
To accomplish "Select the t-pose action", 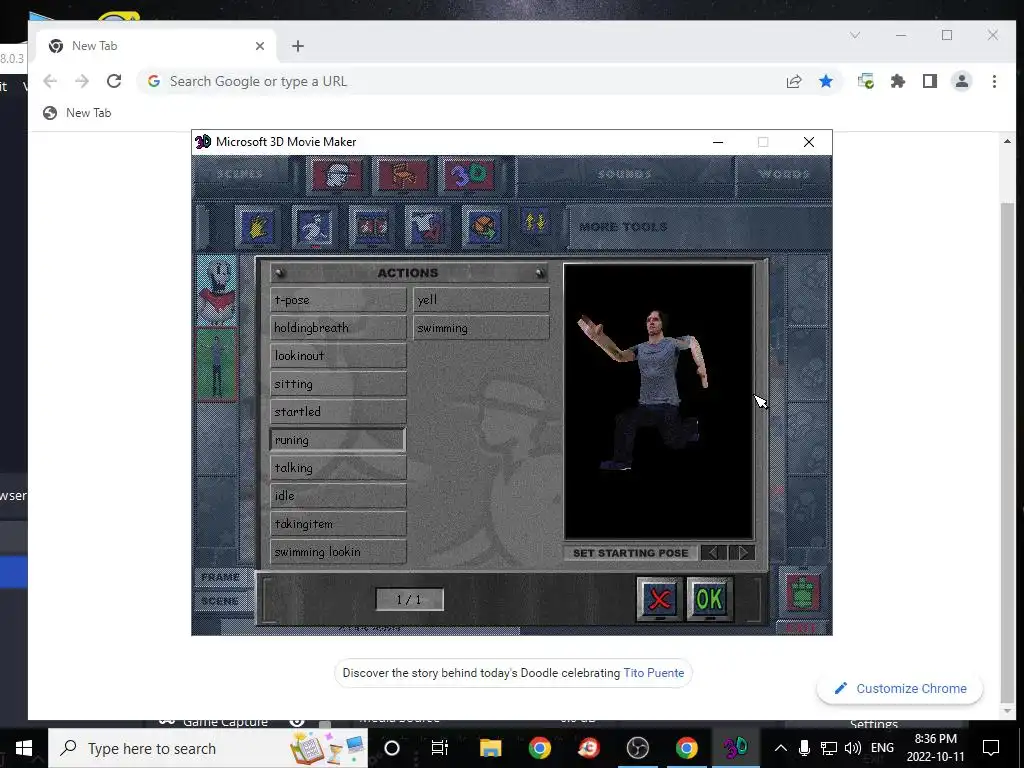I will point(338,300).
